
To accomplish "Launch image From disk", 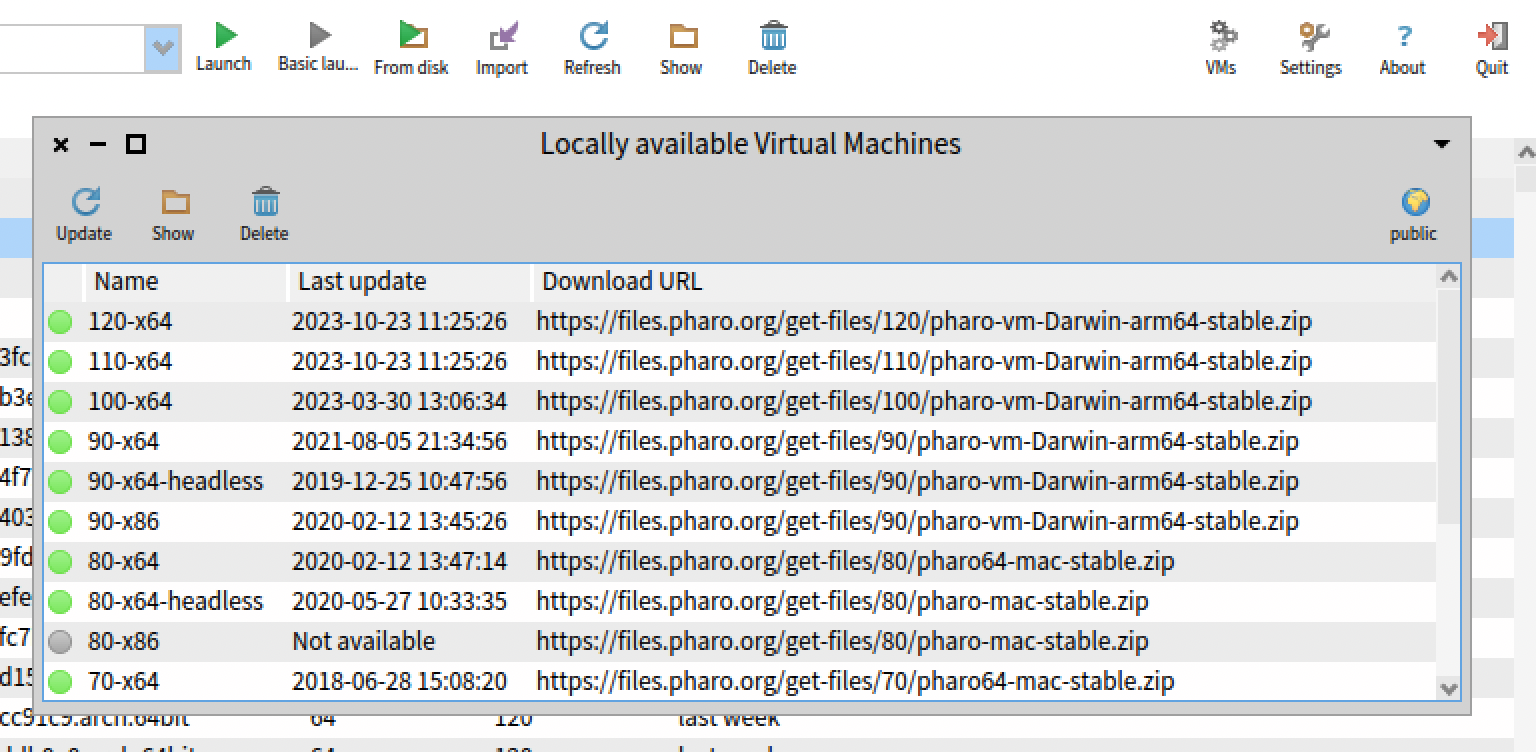I will tap(411, 37).
